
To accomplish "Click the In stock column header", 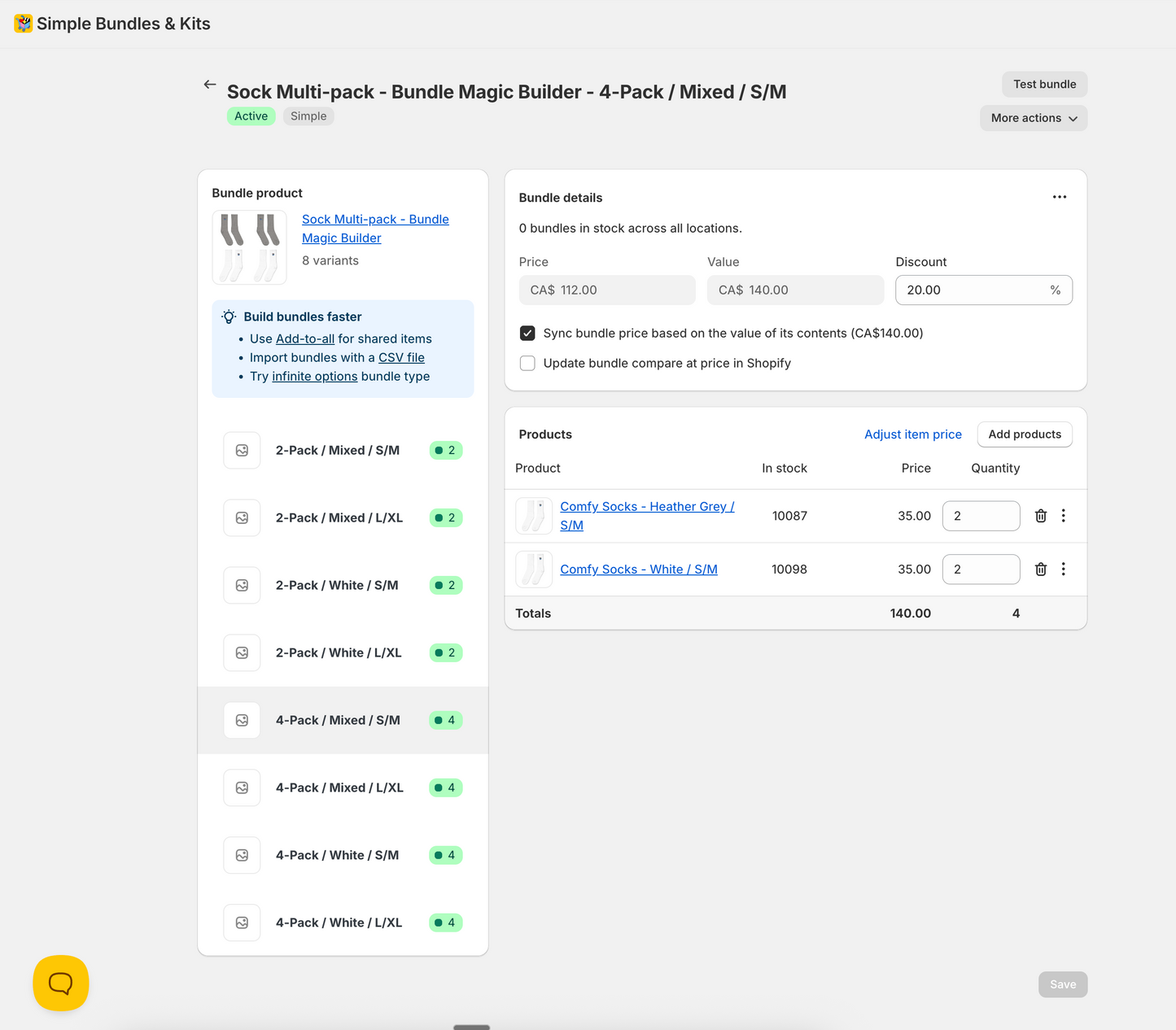I will click(785, 469).
